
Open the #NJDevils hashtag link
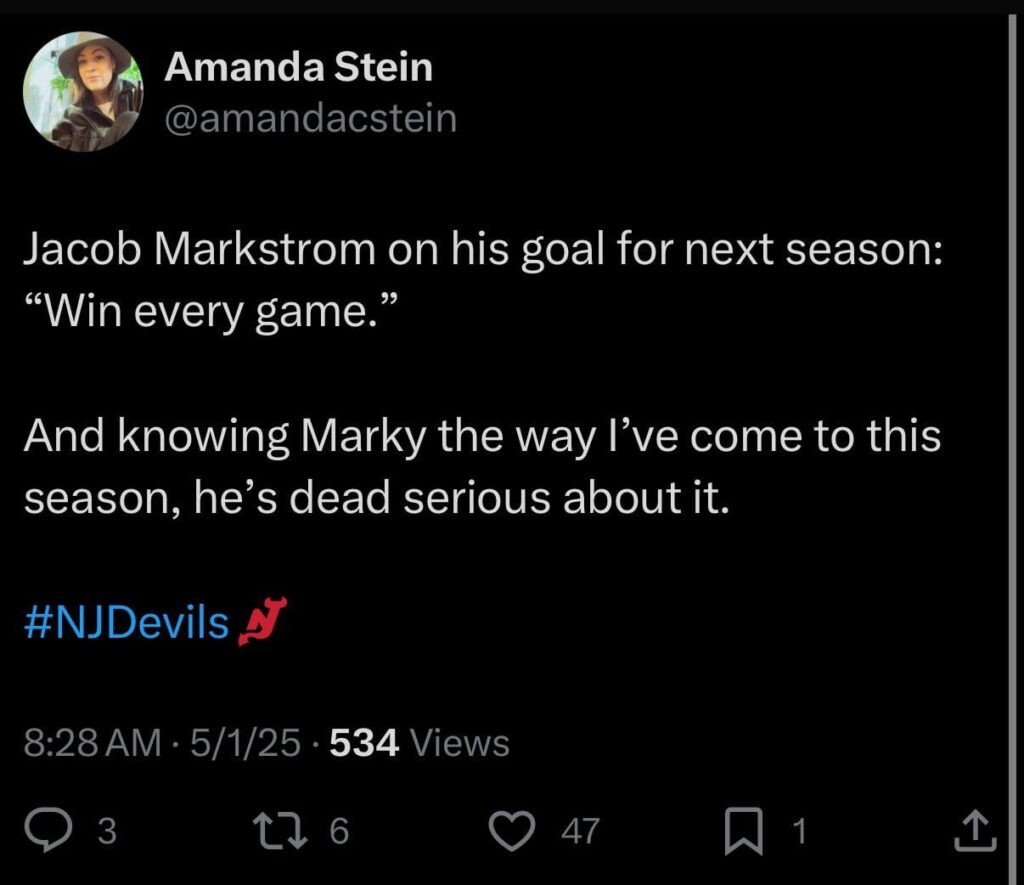126,622
